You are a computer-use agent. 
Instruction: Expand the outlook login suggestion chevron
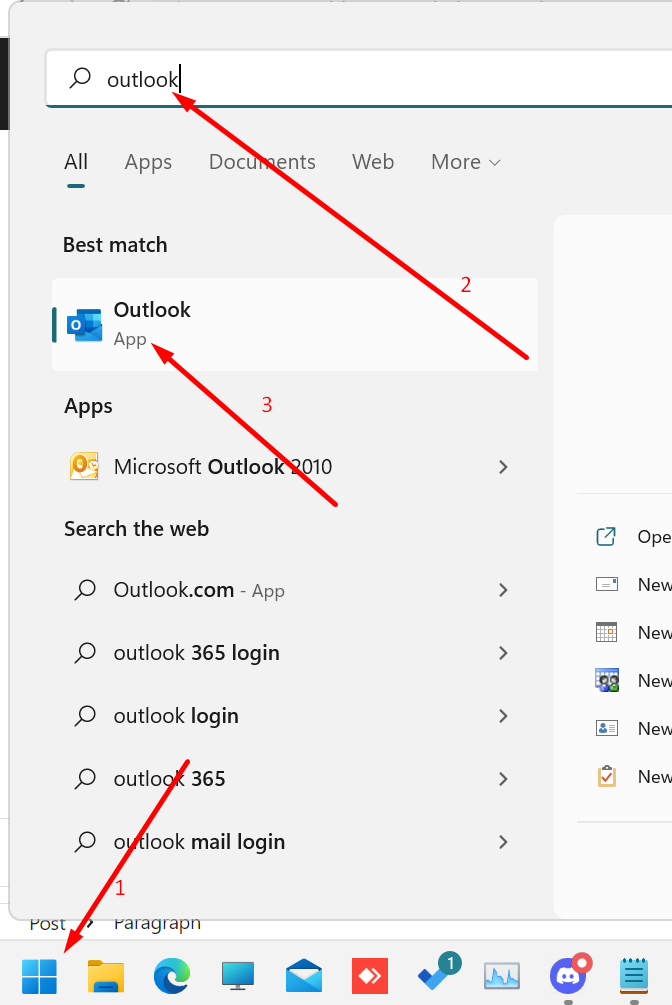(x=503, y=716)
